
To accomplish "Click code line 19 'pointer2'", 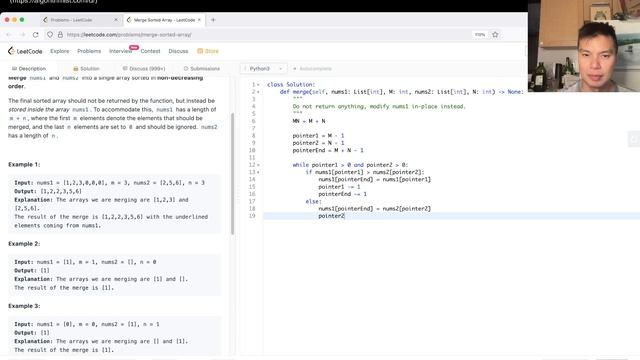I will coord(331,216).
